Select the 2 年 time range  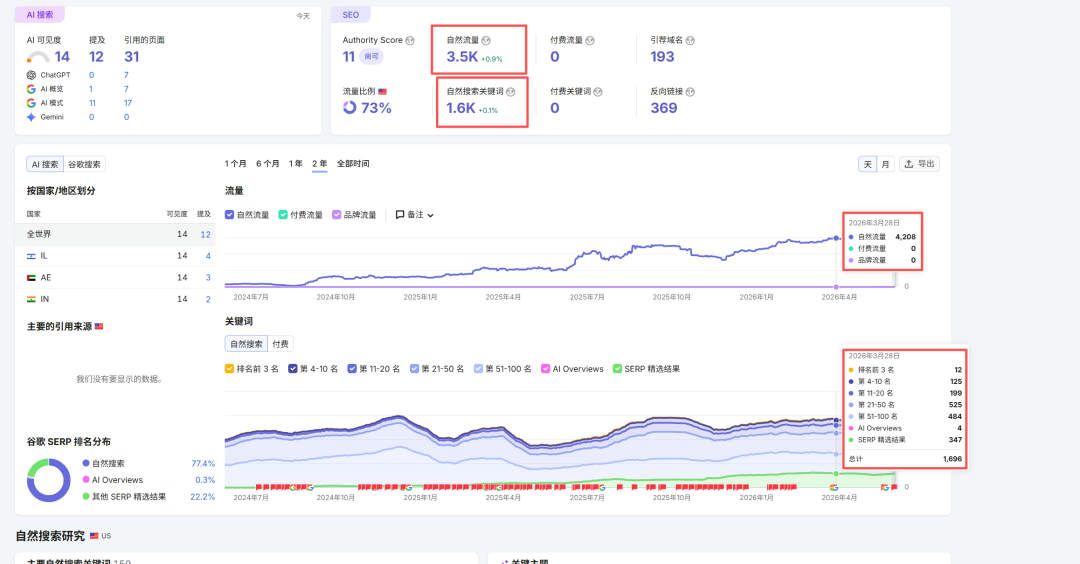pos(320,164)
